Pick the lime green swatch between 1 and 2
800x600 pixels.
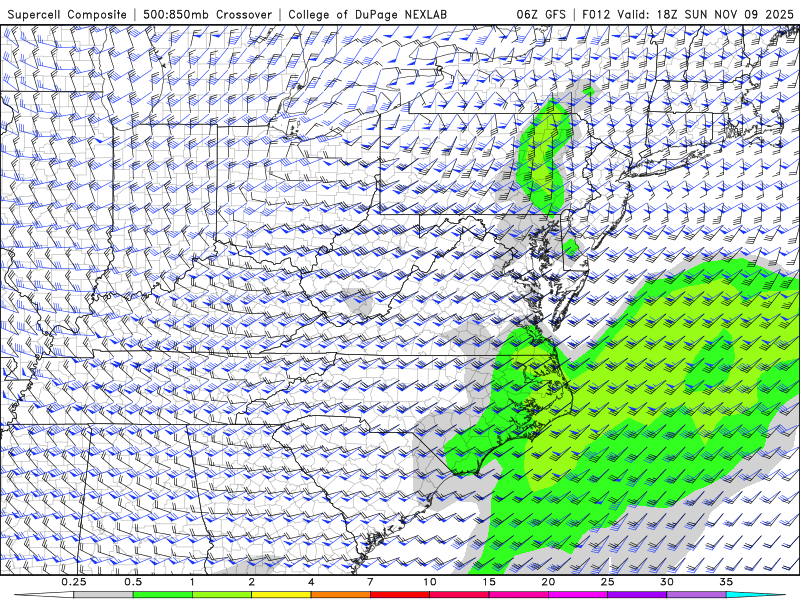point(222,595)
